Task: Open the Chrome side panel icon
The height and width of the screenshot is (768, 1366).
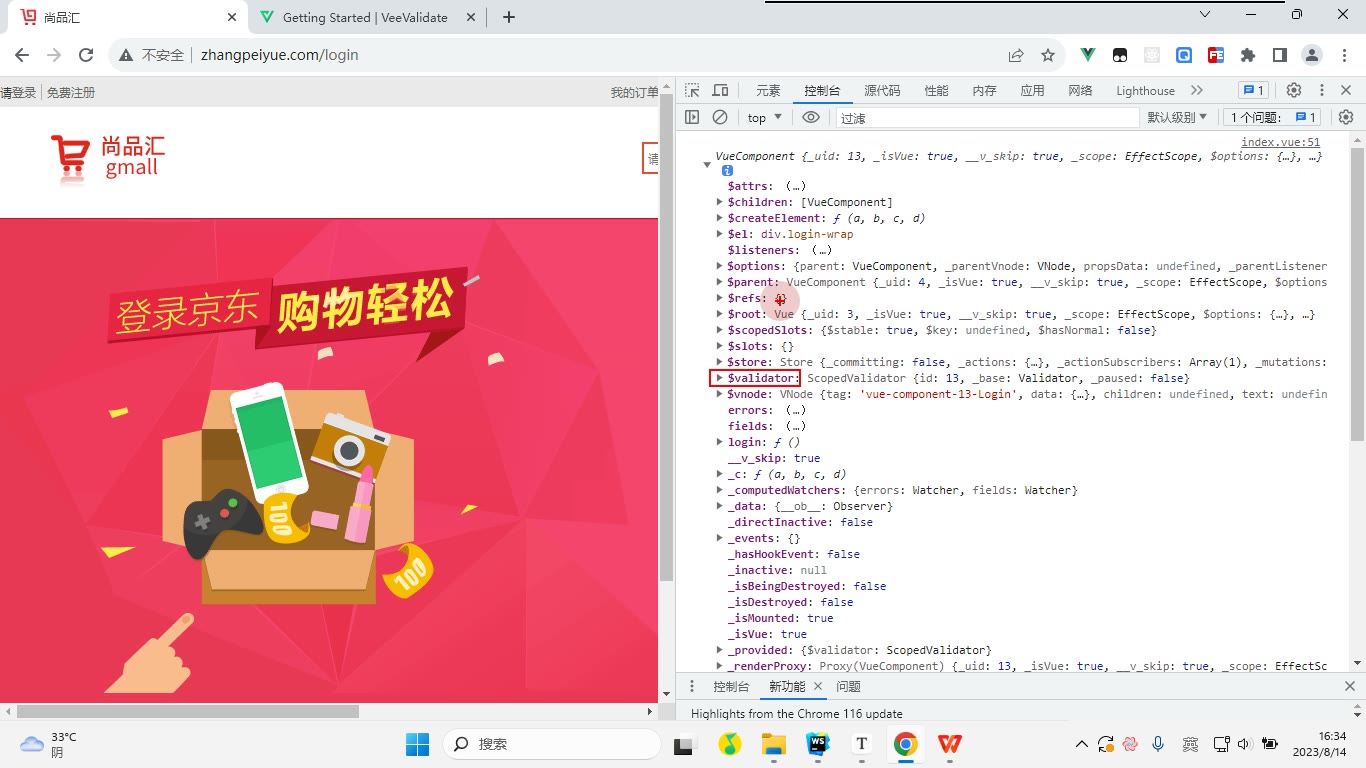Action: tap(1280, 55)
